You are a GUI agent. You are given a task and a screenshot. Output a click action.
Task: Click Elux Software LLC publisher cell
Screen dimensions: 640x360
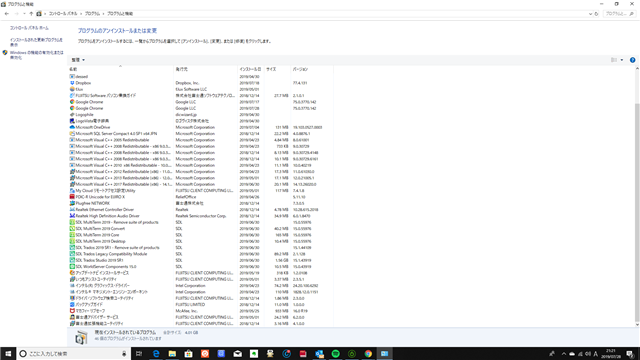tap(191, 89)
